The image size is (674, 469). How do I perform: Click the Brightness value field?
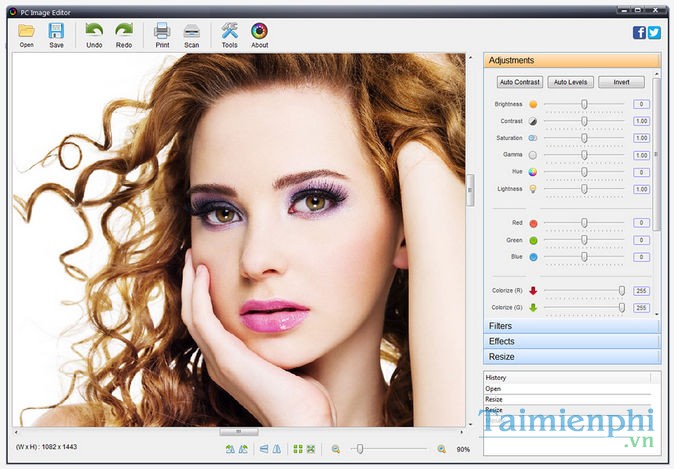click(641, 104)
